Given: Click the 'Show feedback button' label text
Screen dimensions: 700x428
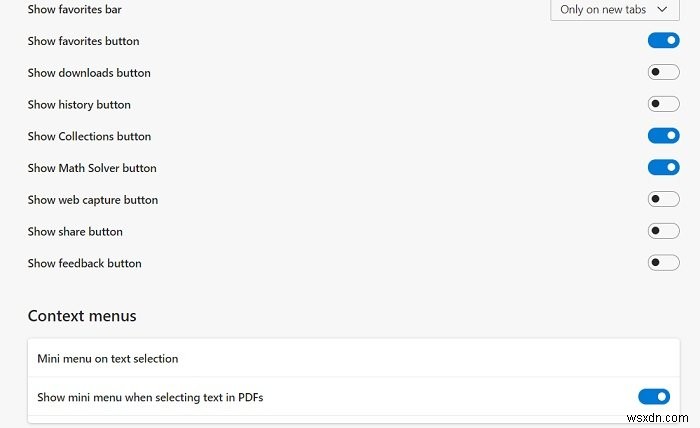Looking at the screenshot, I should coord(85,264).
